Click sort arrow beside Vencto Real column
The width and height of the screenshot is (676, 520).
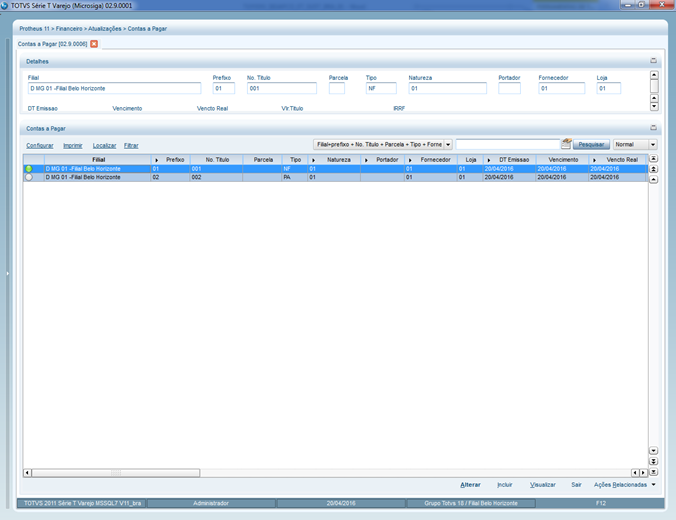(x=594, y=160)
